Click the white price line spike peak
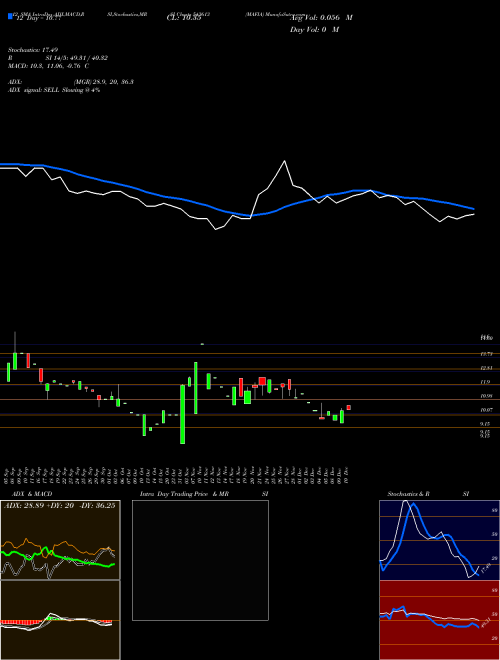The image size is (500, 660). [x=285, y=161]
